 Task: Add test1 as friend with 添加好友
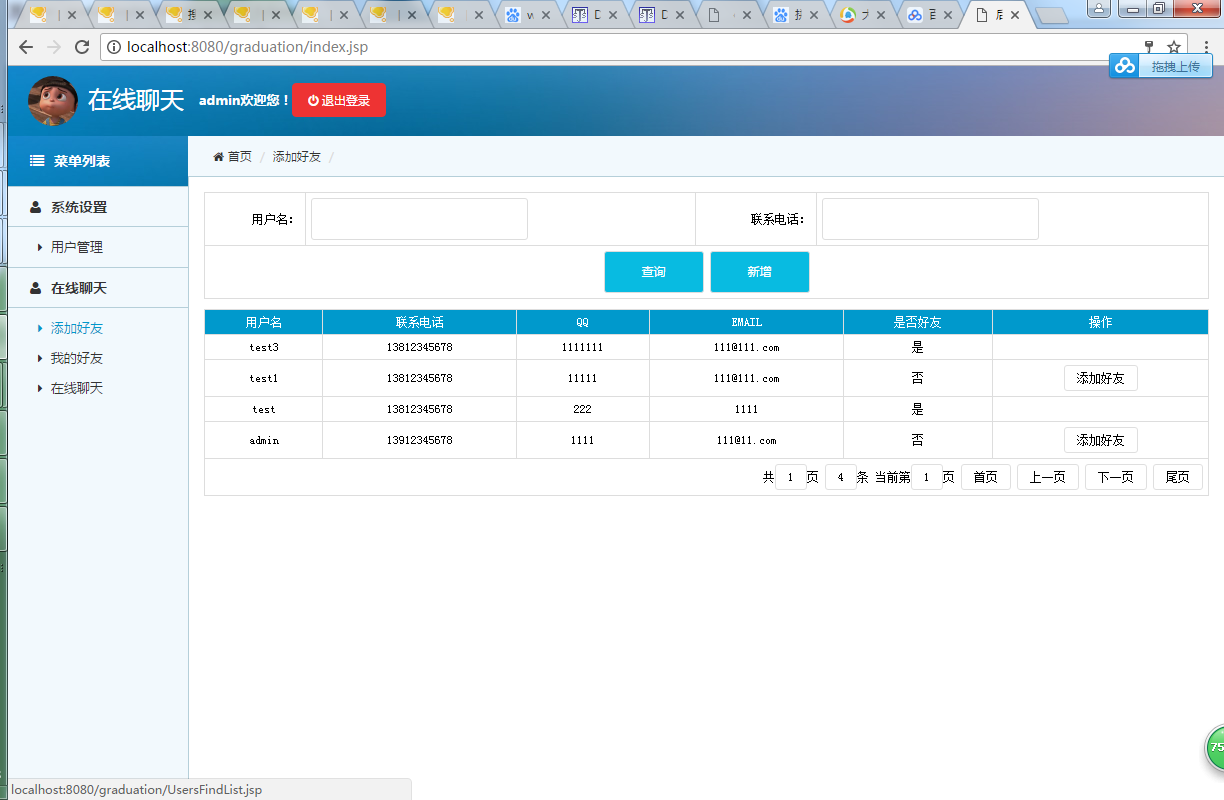[x=1101, y=378]
